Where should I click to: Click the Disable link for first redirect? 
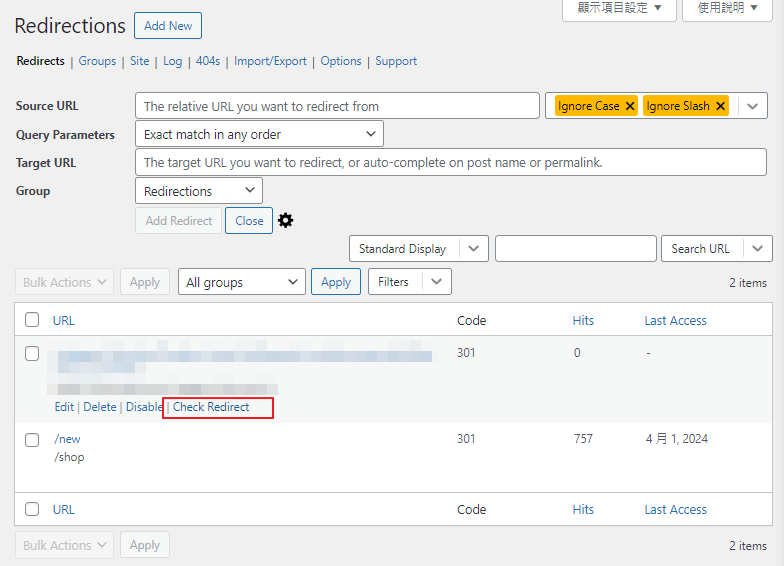(144, 407)
